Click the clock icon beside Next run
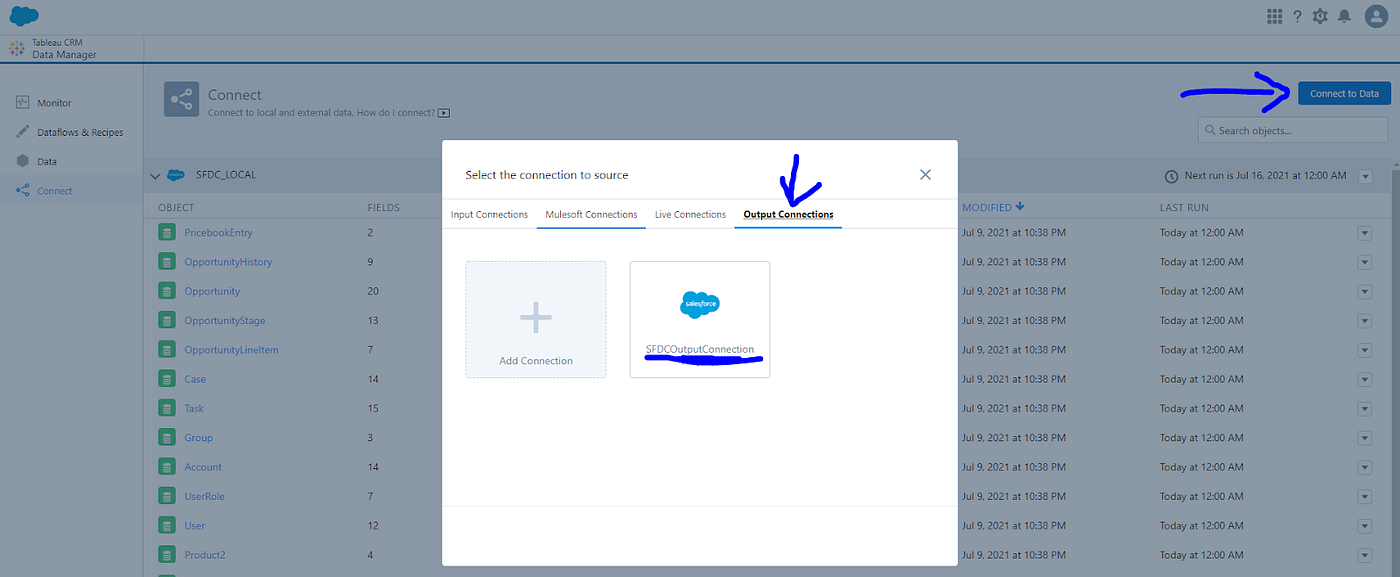This screenshot has height=577, width=1400. coord(1171,176)
